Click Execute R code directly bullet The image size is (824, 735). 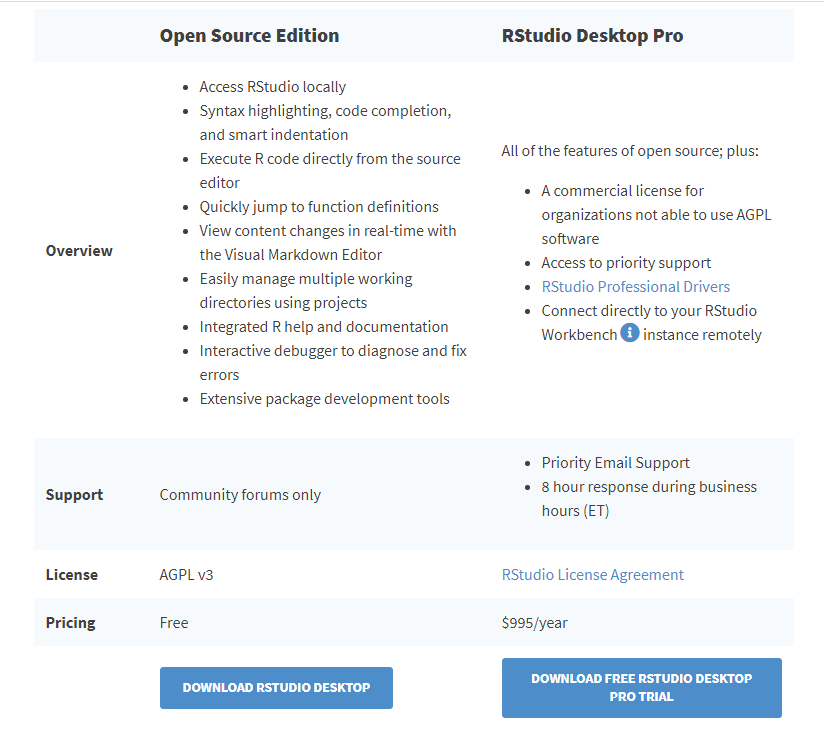tap(330, 171)
